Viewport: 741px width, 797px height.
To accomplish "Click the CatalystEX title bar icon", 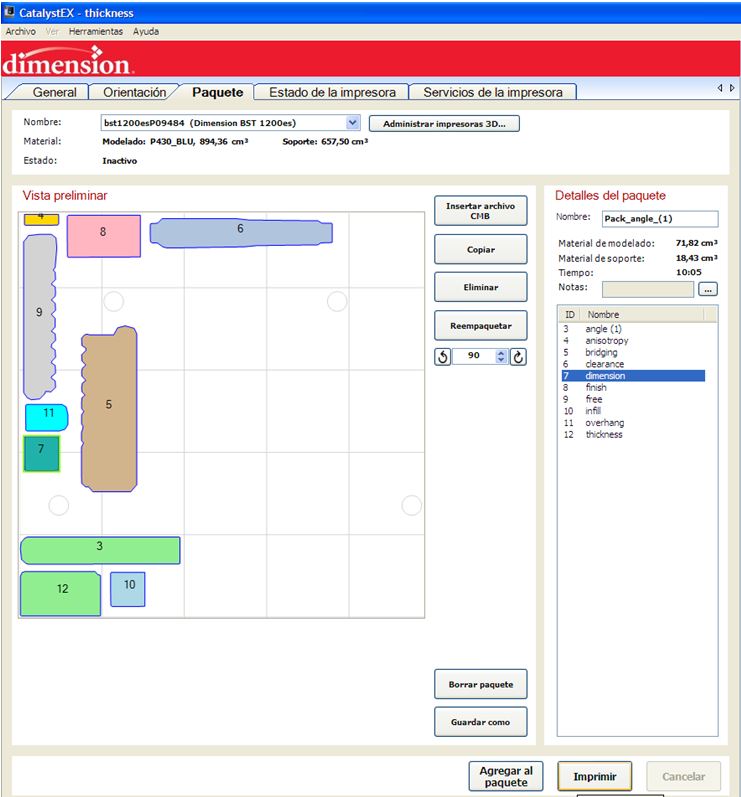I will coord(9,12).
